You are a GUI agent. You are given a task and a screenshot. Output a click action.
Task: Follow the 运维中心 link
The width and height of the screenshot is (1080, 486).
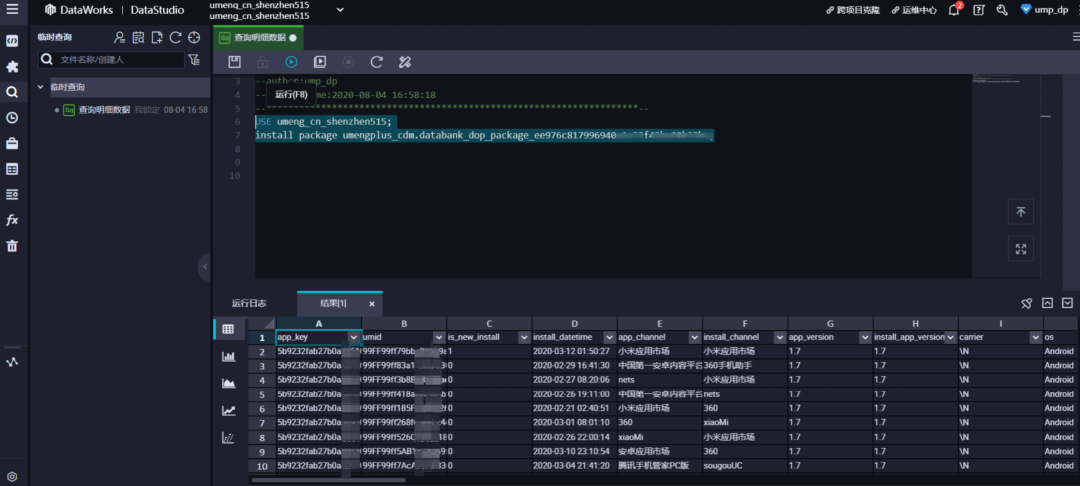point(914,10)
